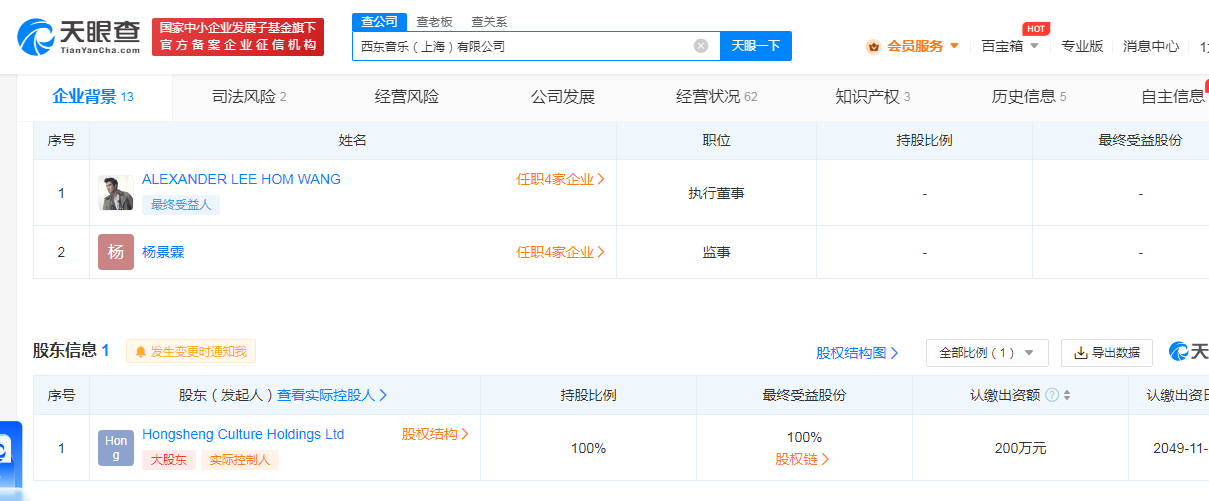Click the 监事 position cell
1209x501 pixels.
[x=716, y=252]
